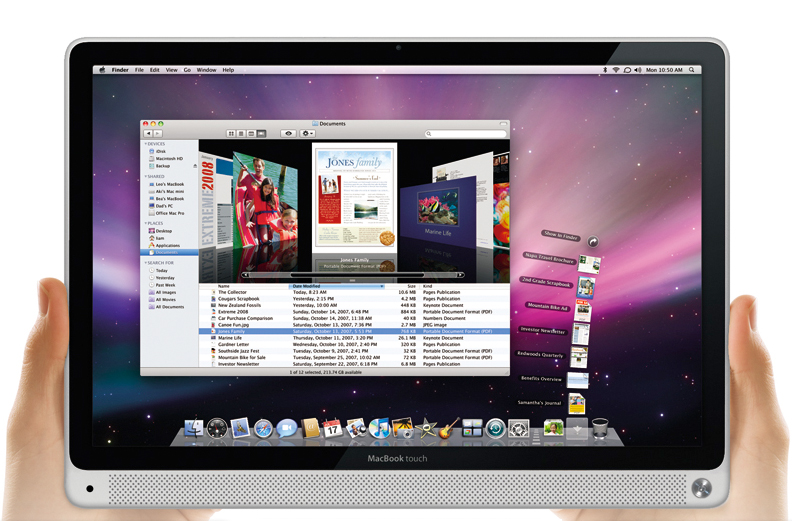Collapse the Shared sidebar section
This screenshot has width=792, height=521.
146,176
